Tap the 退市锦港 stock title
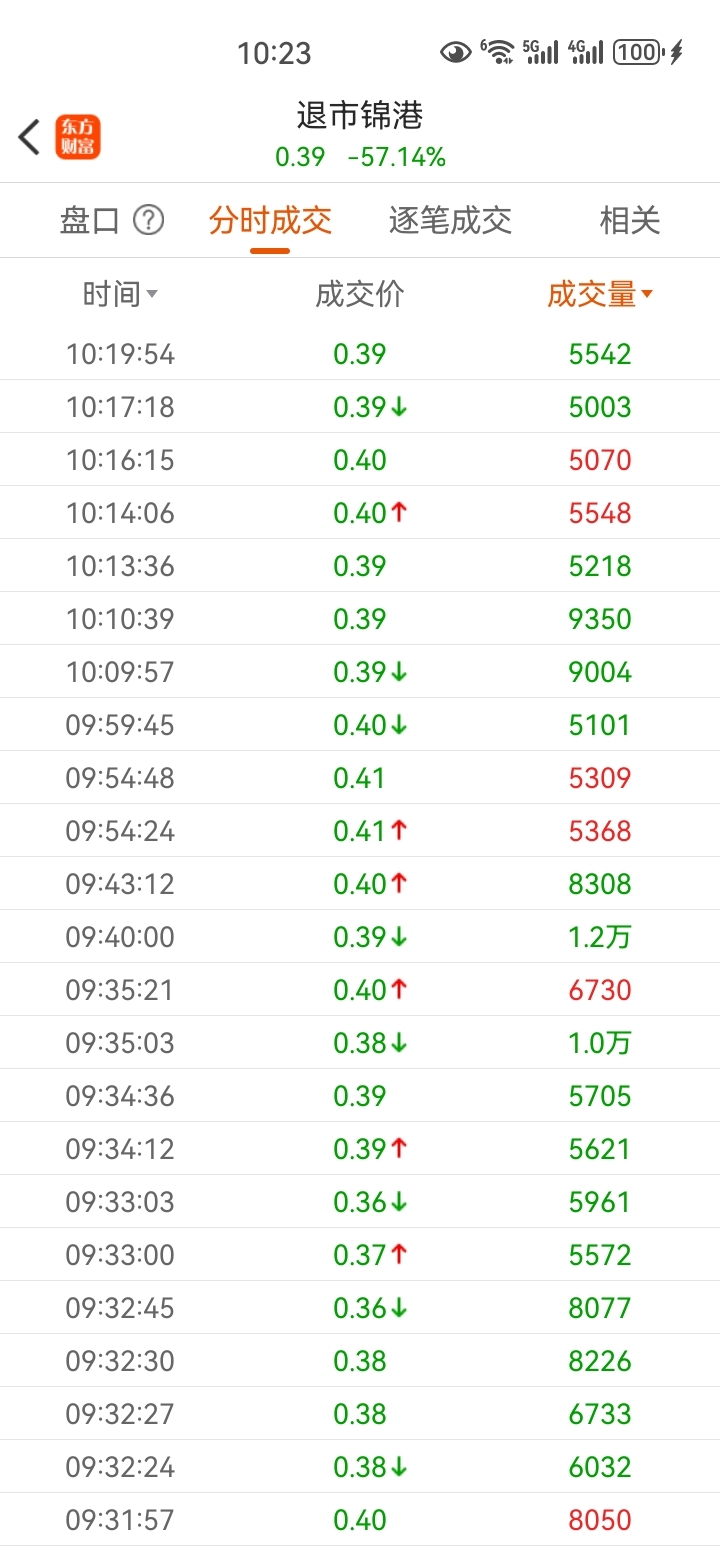Screen dimensions: 720x1560 click(x=360, y=116)
